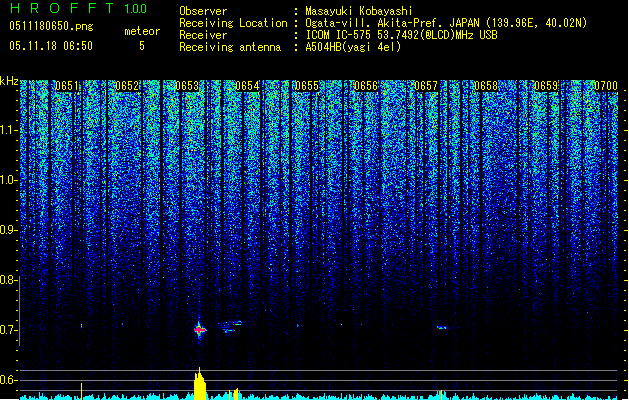This screenshot has width=629, height=400.
Task: Click the 0655 time marker label
Action: [x=307, y=86]
